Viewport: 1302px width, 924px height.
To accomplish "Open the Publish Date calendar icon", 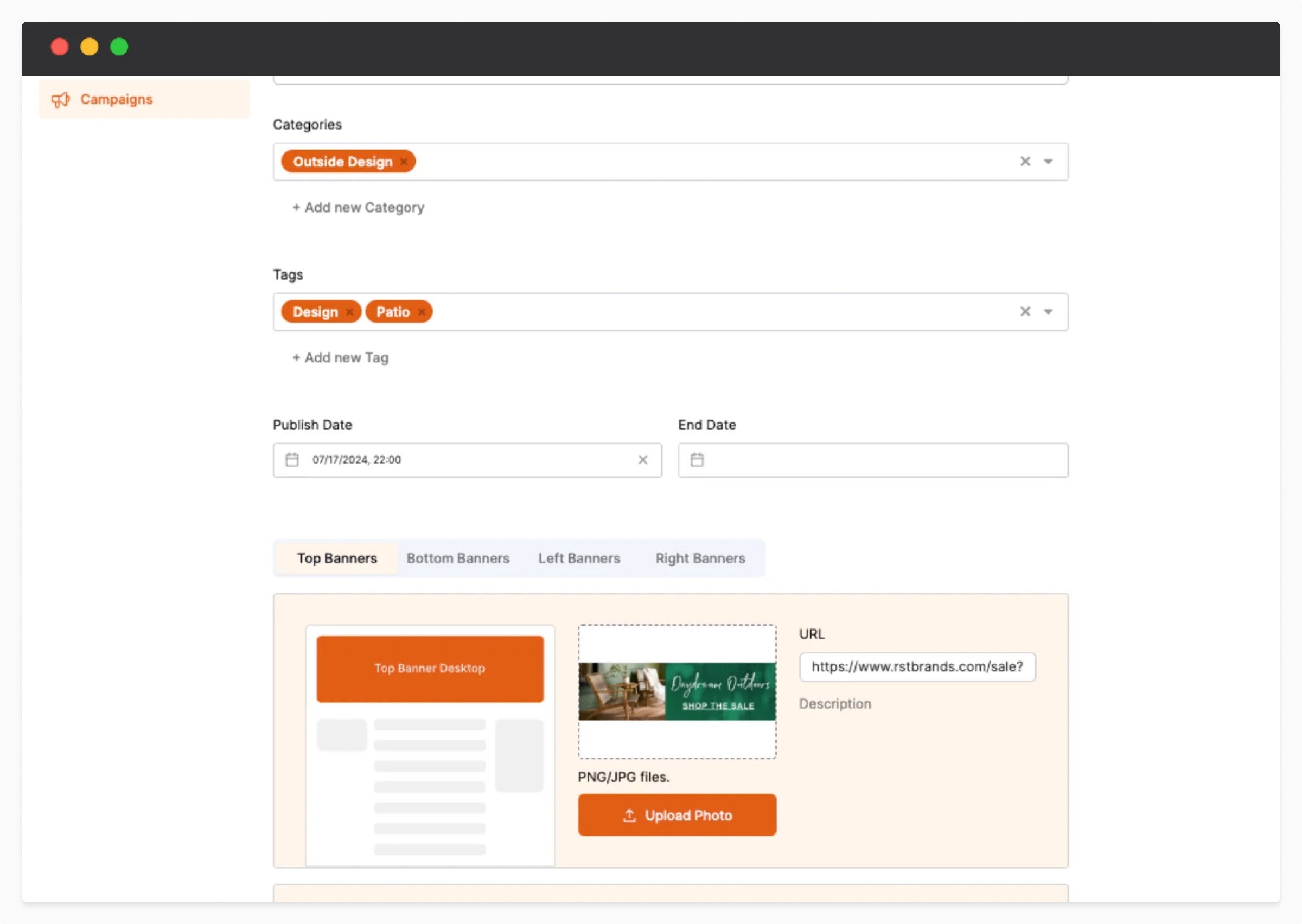I will click(x=292, y=460).
